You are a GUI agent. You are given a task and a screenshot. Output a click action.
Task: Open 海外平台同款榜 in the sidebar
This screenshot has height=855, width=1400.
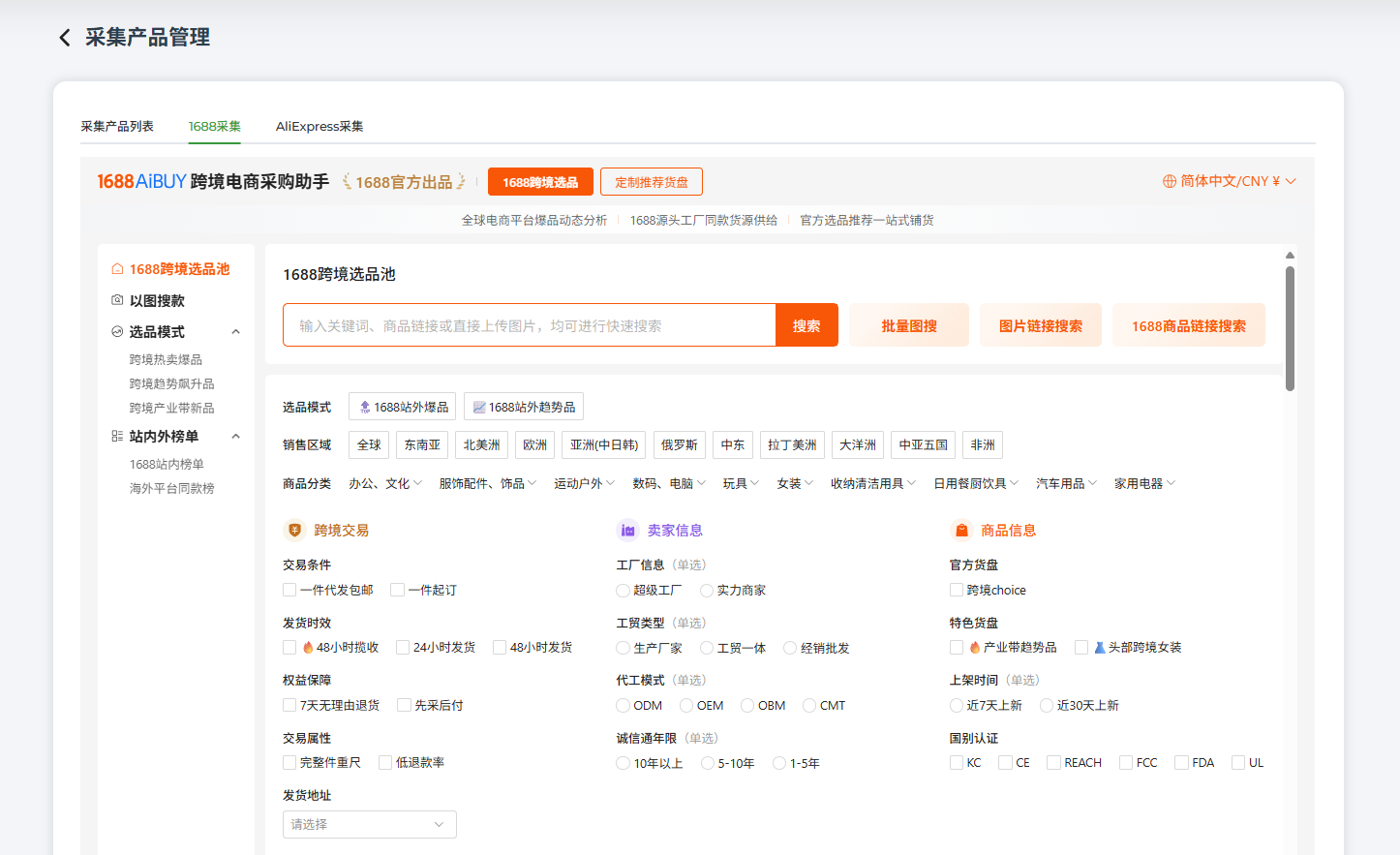tap(172, 488)
